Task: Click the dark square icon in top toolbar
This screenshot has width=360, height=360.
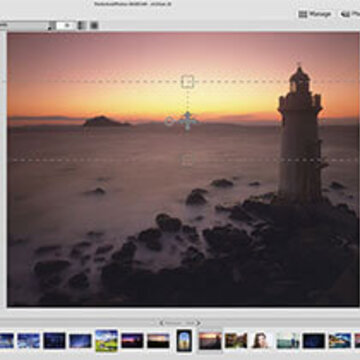Action: pyautogui.click(x=94, y=25)
